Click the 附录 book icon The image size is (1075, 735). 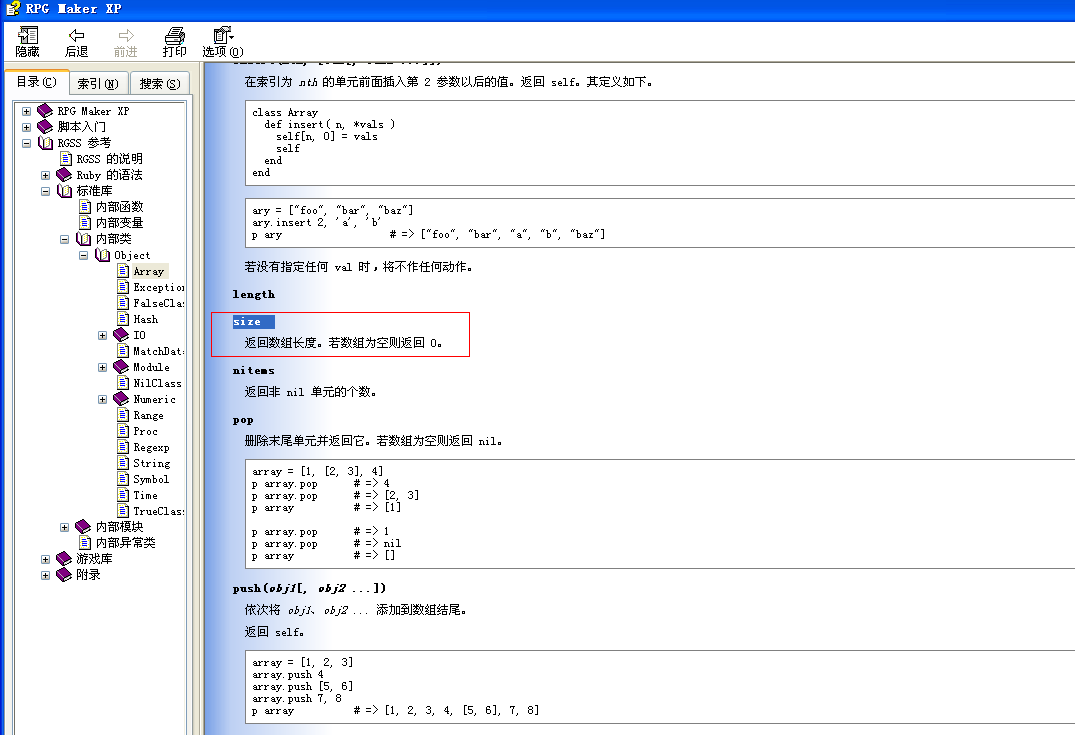point(64,575)
